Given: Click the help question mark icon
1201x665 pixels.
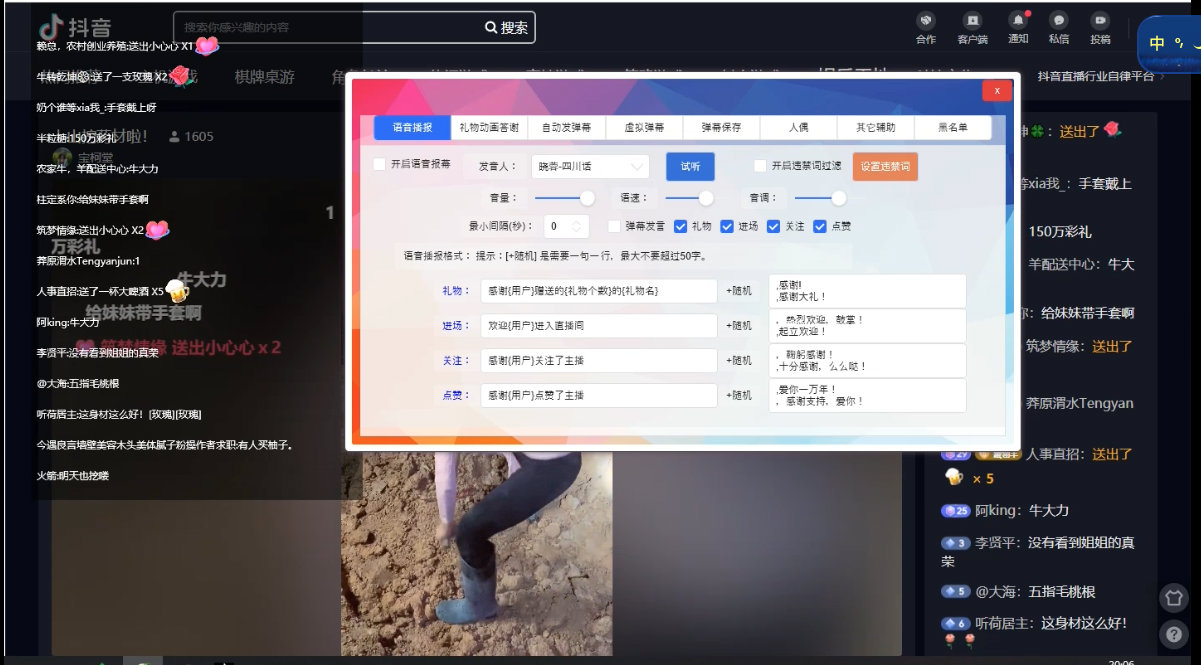Looking at the screenshot, I should (x=1174, y=634).
